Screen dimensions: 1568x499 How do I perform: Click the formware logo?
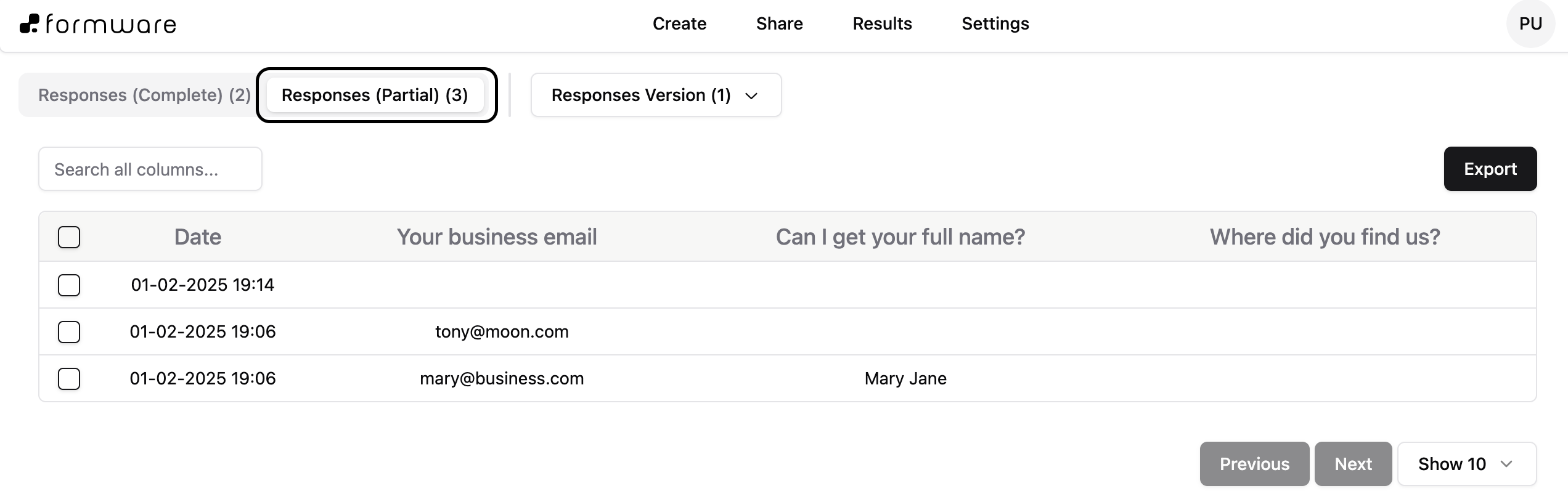pos(99,24)
